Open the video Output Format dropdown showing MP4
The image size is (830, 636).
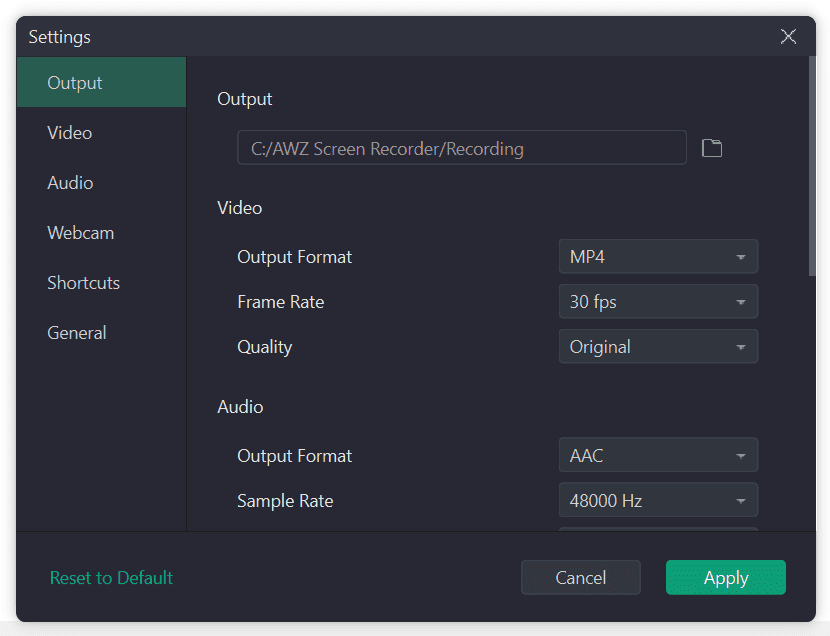(657, 257)
